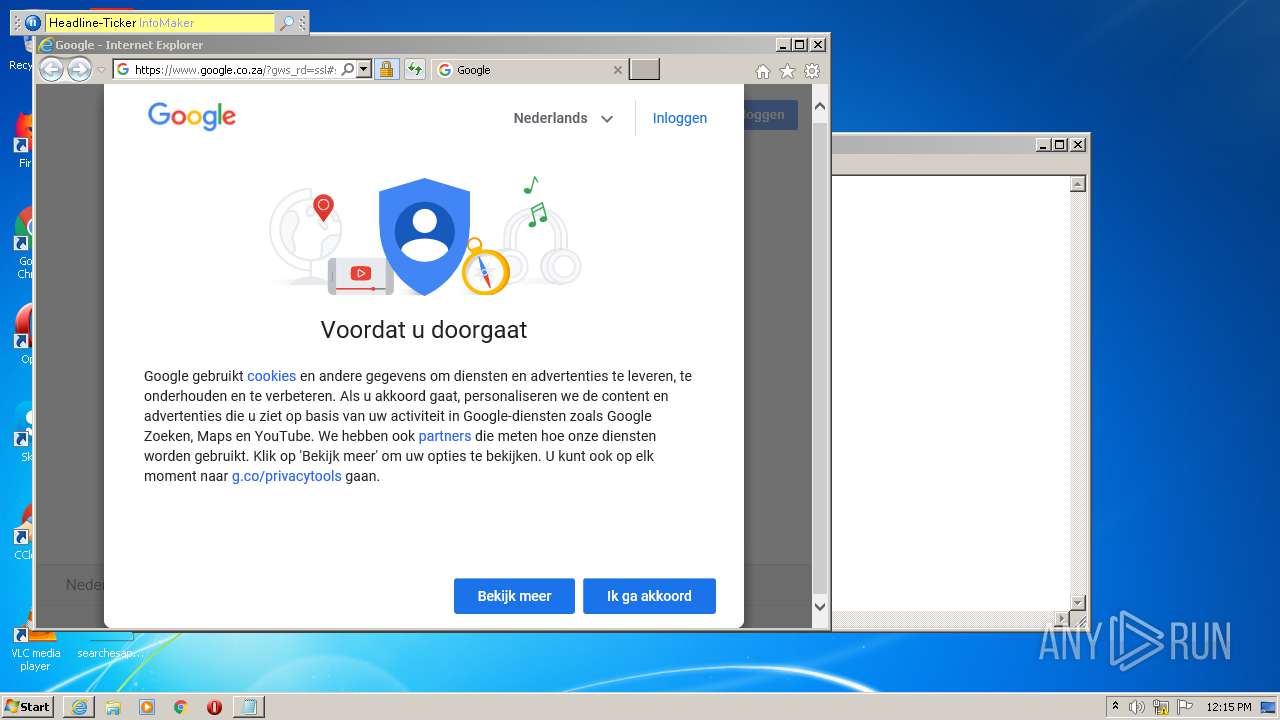This screenshot has width=1280, height=720.
Task: Maximize the background white window
Action: (x=1060, y=145)
